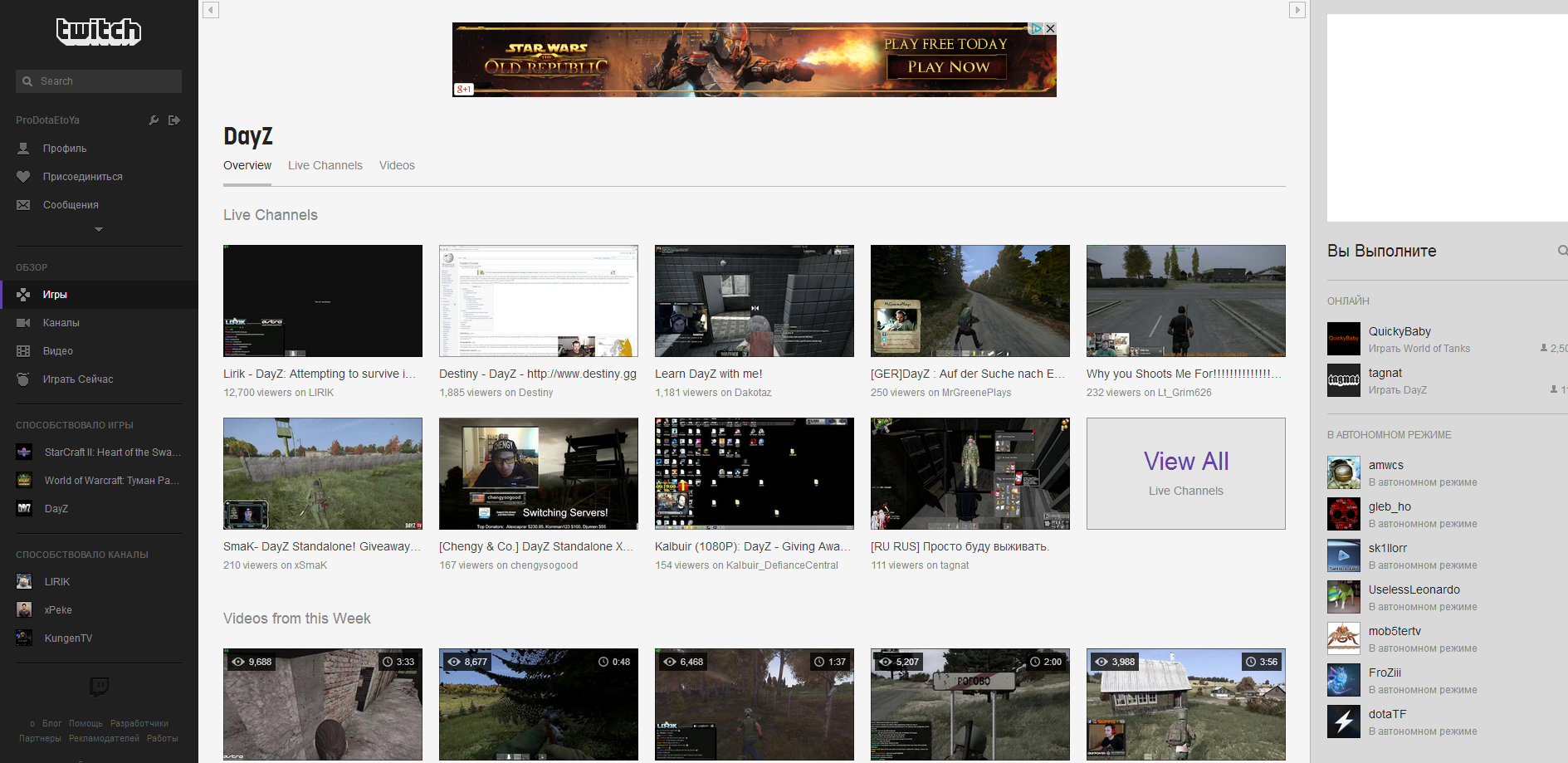Screen dimensions: 1568x763
Task: Click Destiny channel name under second stream
Action: coord(535,393)
